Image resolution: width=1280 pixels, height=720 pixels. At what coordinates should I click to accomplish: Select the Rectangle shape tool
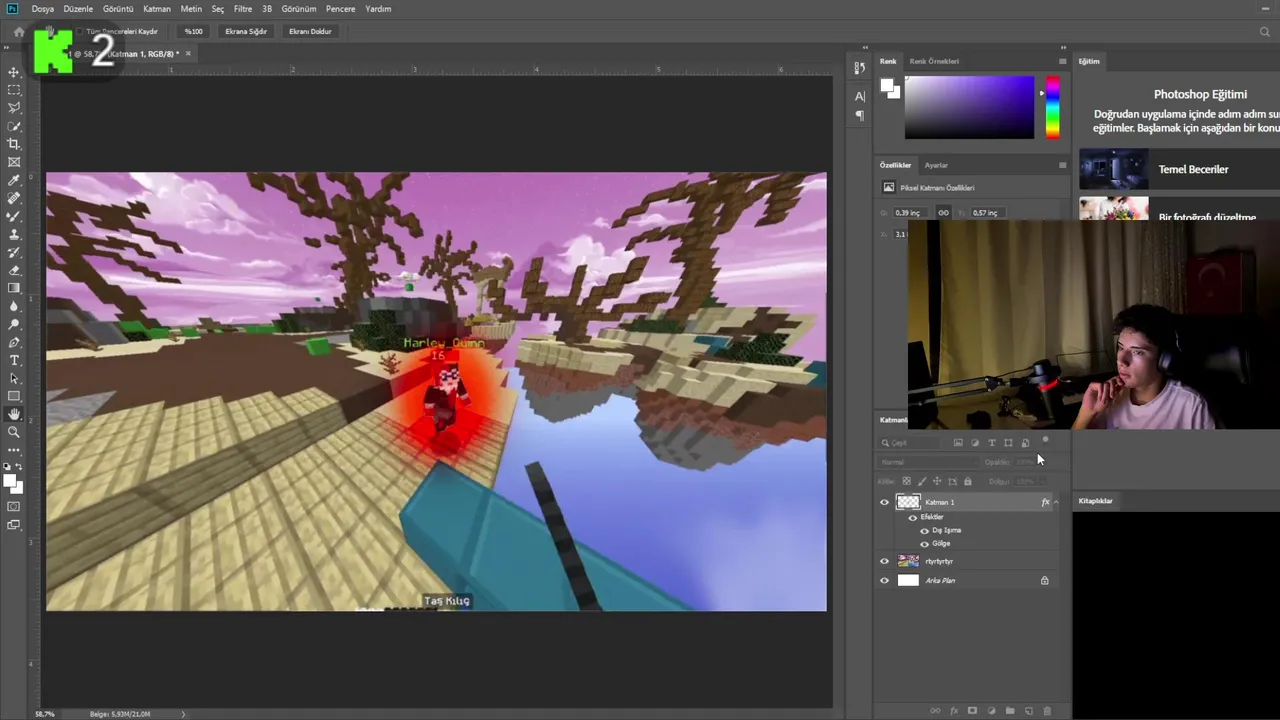tap(14, 396)
